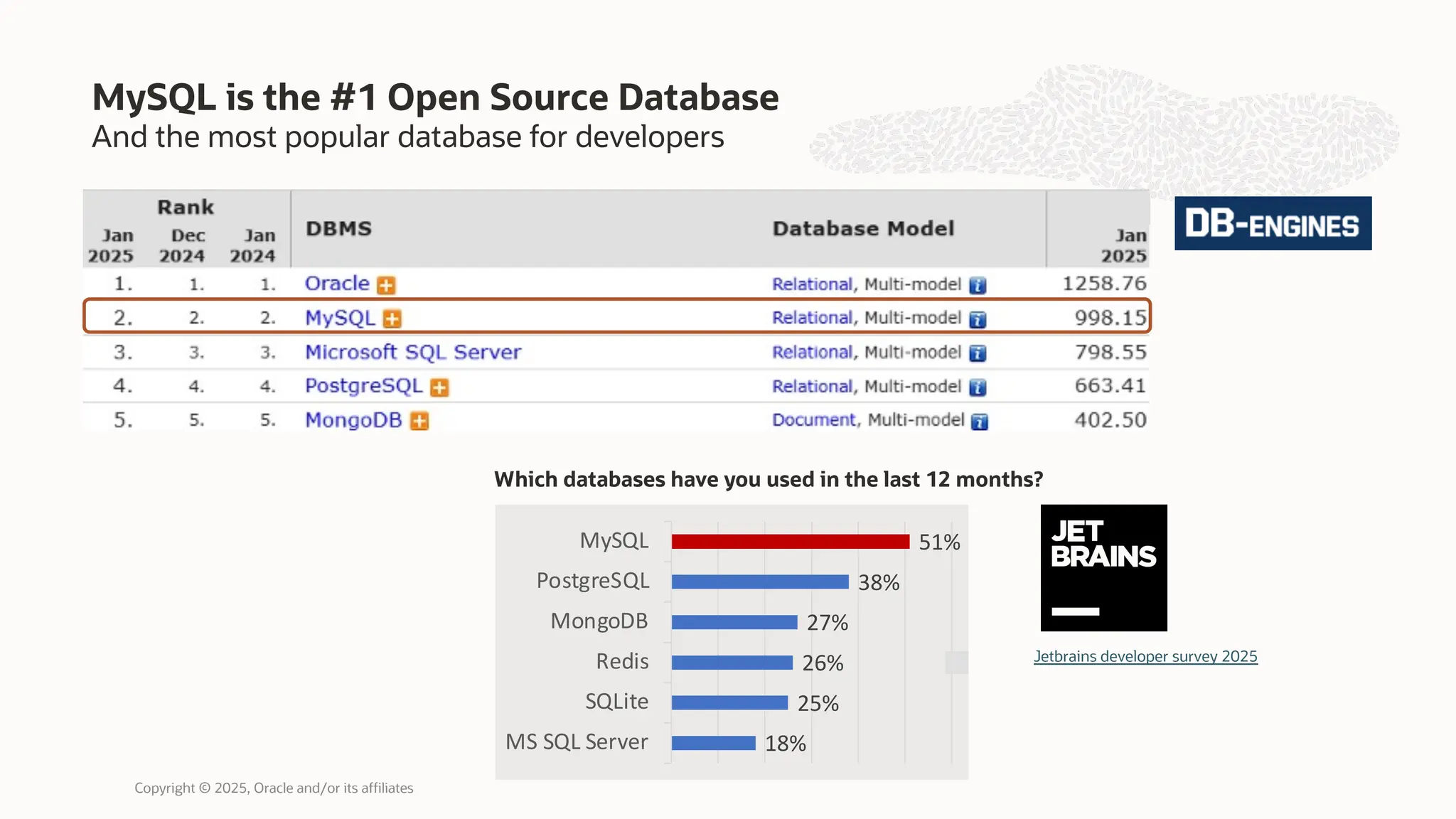Open the PostgreSQL DBMS link in the table
The height and width of the screenshot is (819, 1456).
point(363,386)
